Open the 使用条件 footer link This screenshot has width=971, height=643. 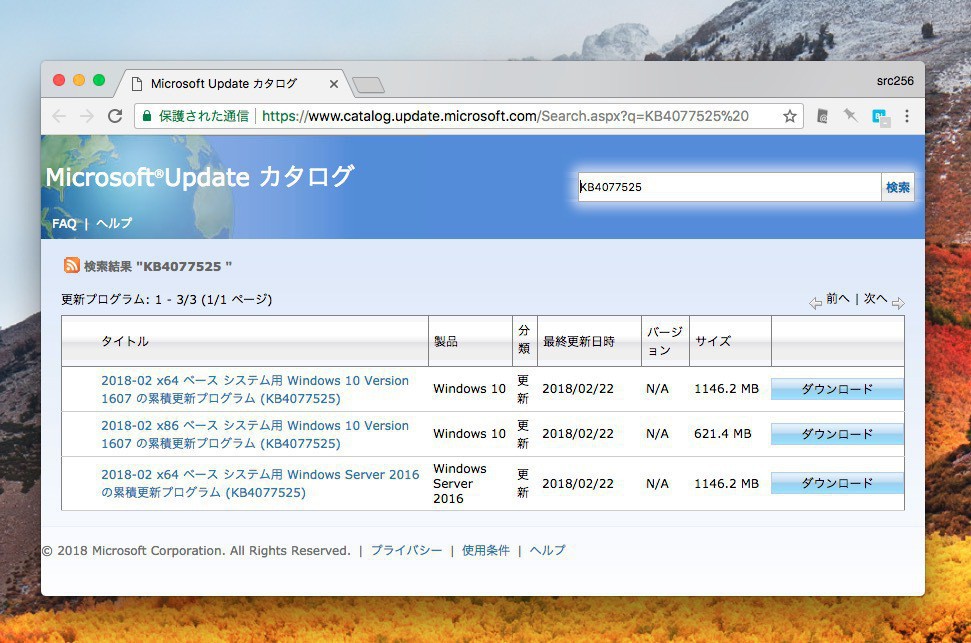tap(486, 550)
